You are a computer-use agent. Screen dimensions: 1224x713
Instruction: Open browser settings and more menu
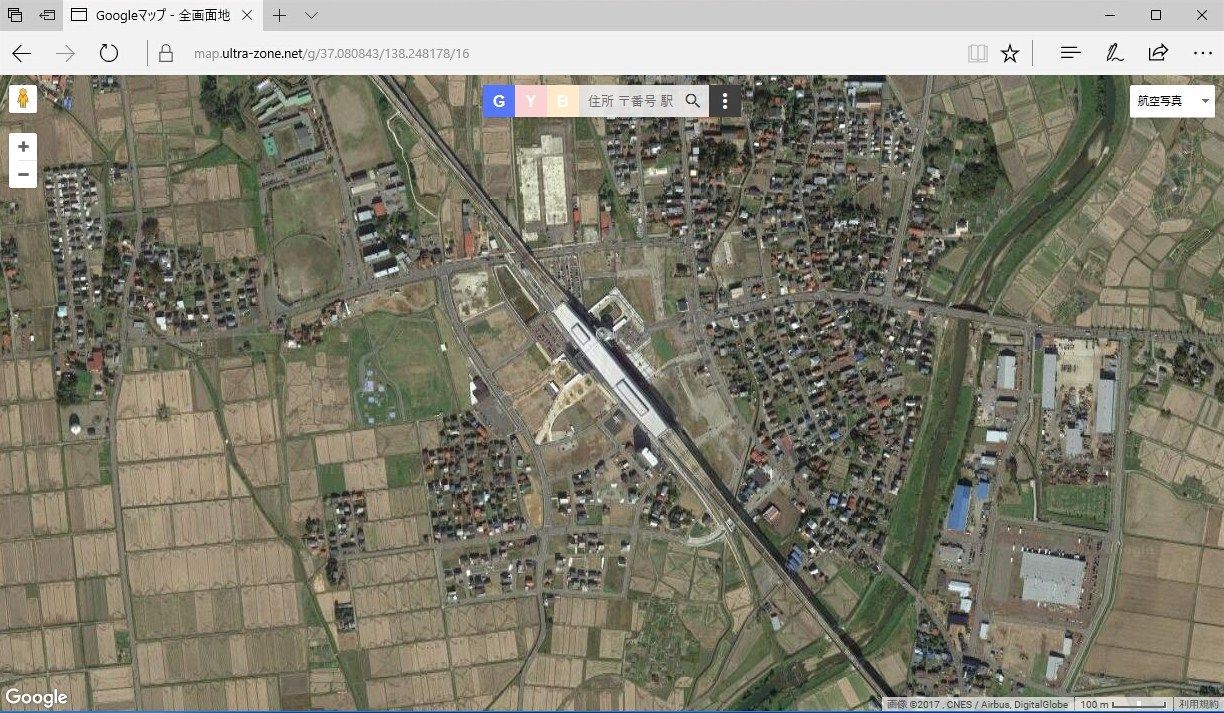click(x=1203, y=53)
